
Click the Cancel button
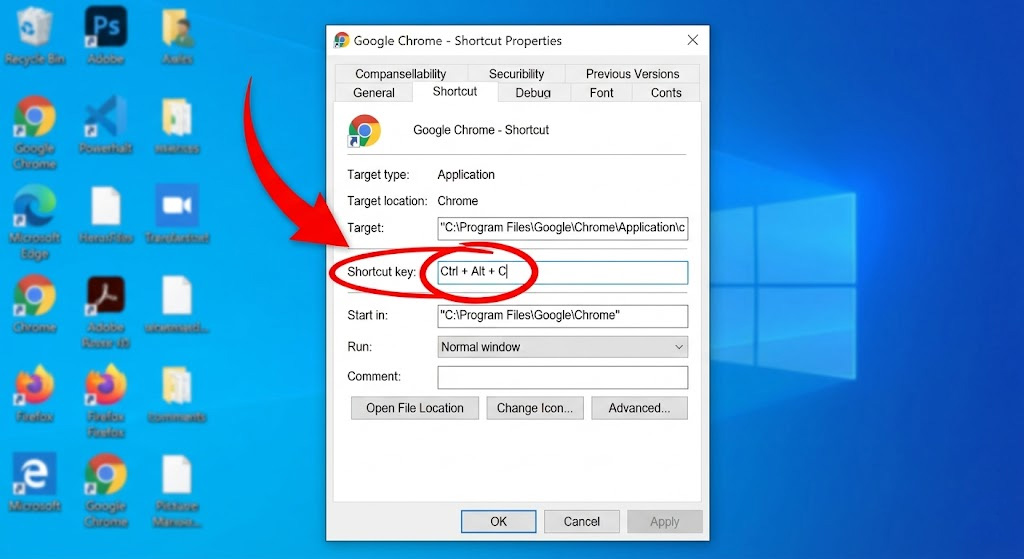tap(581, 521)
